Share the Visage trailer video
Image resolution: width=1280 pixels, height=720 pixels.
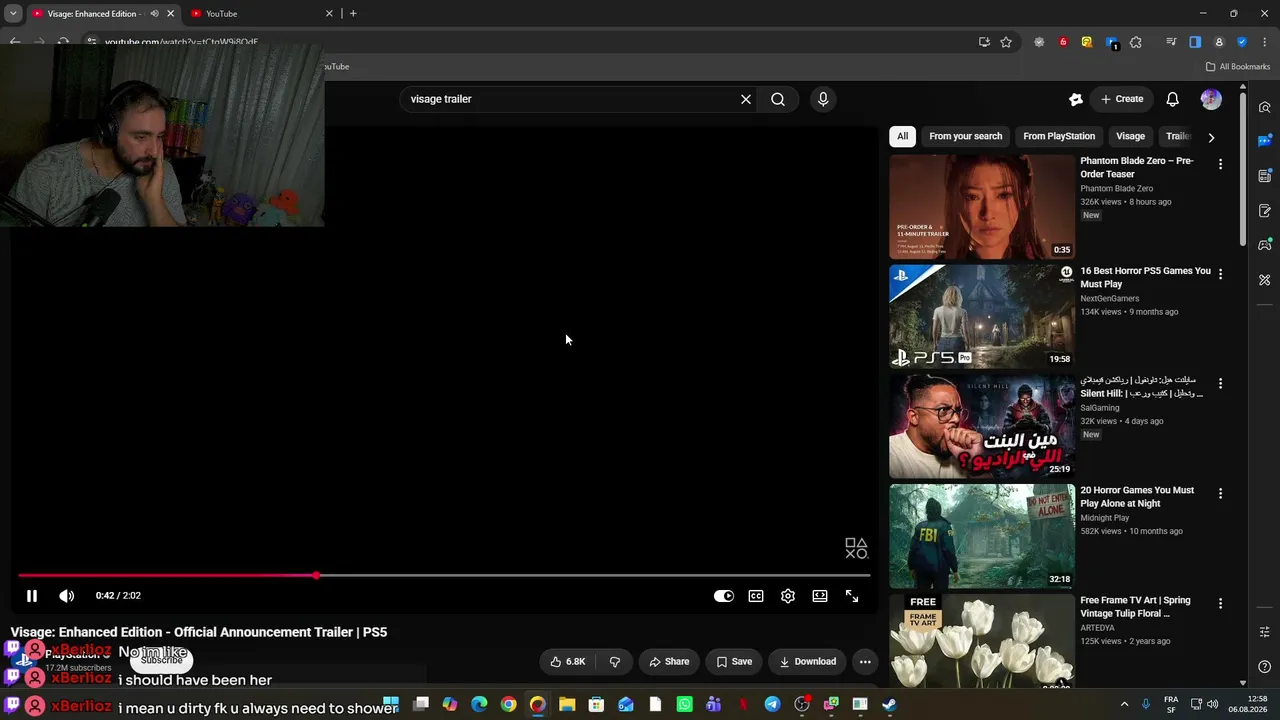click(x=669, y=661)
